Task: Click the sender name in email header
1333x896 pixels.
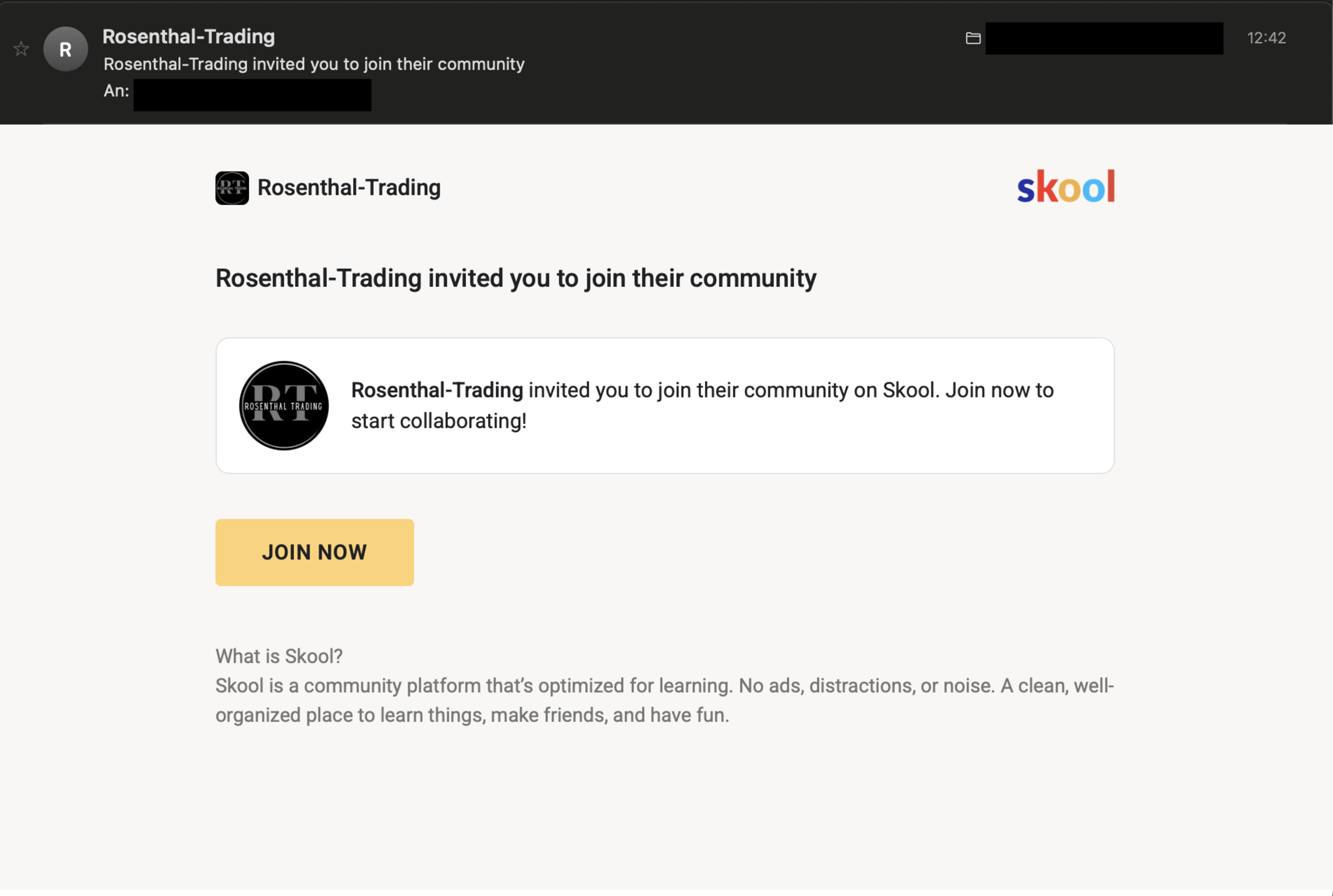Action: [189, 37]
